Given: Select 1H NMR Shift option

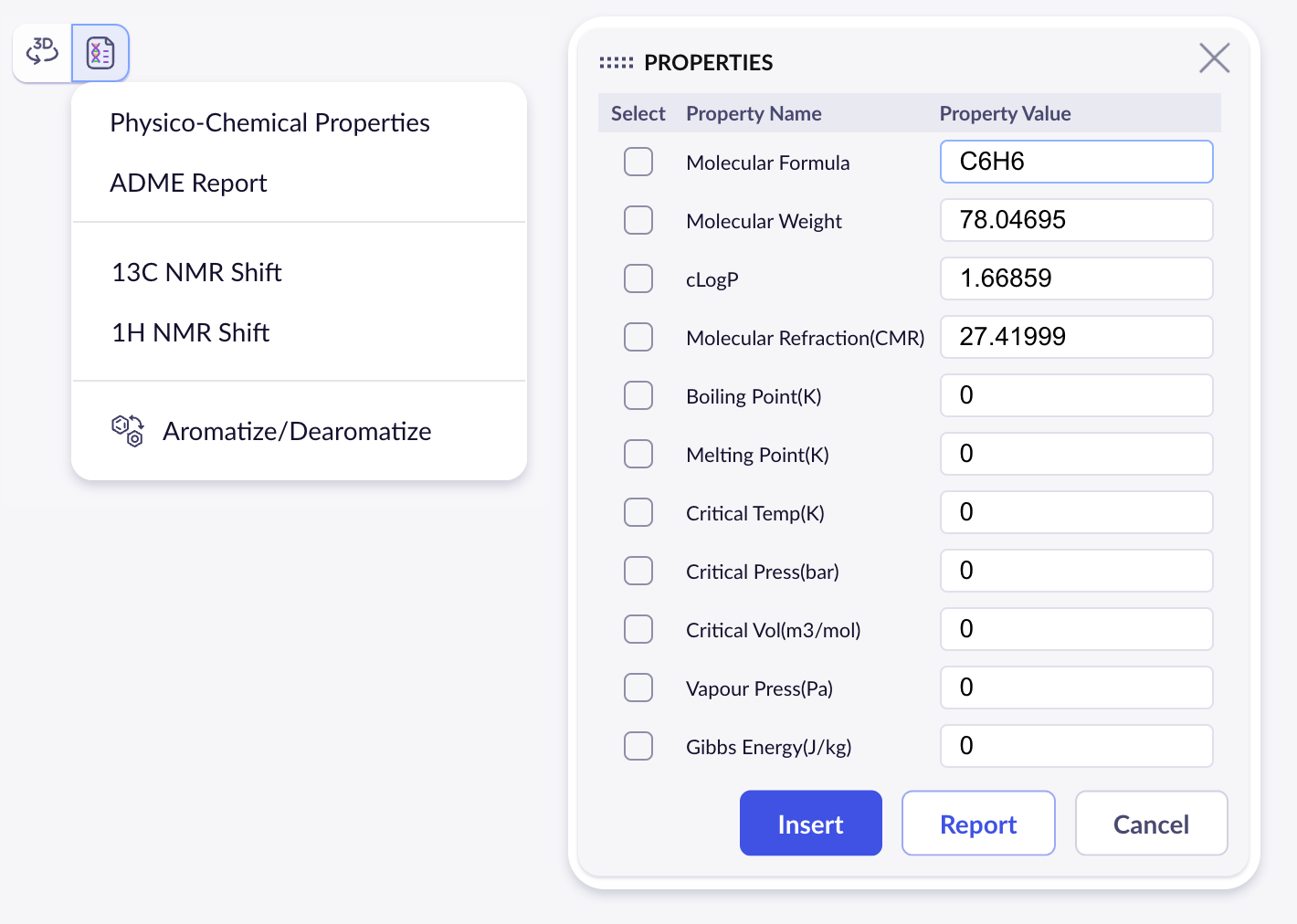Looking at the screenshot, I should point(190,332).
